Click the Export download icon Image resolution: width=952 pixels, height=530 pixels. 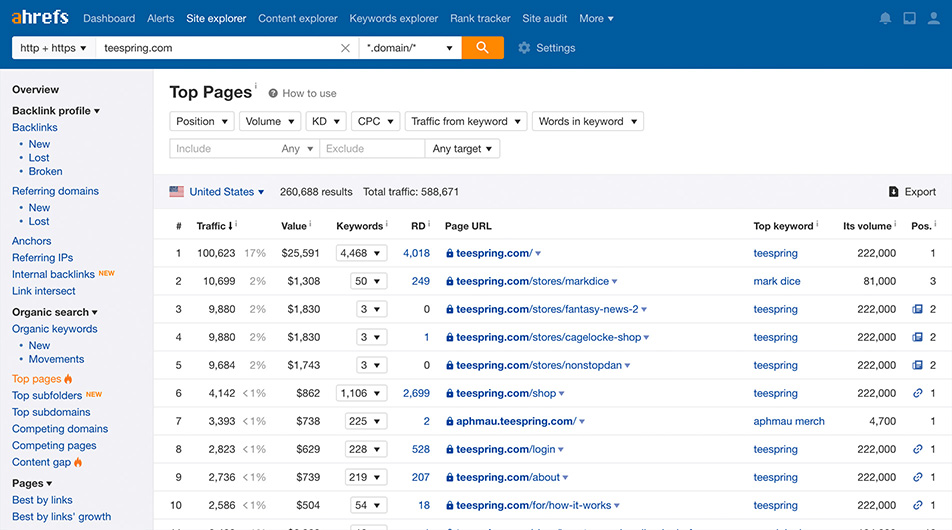893,192
